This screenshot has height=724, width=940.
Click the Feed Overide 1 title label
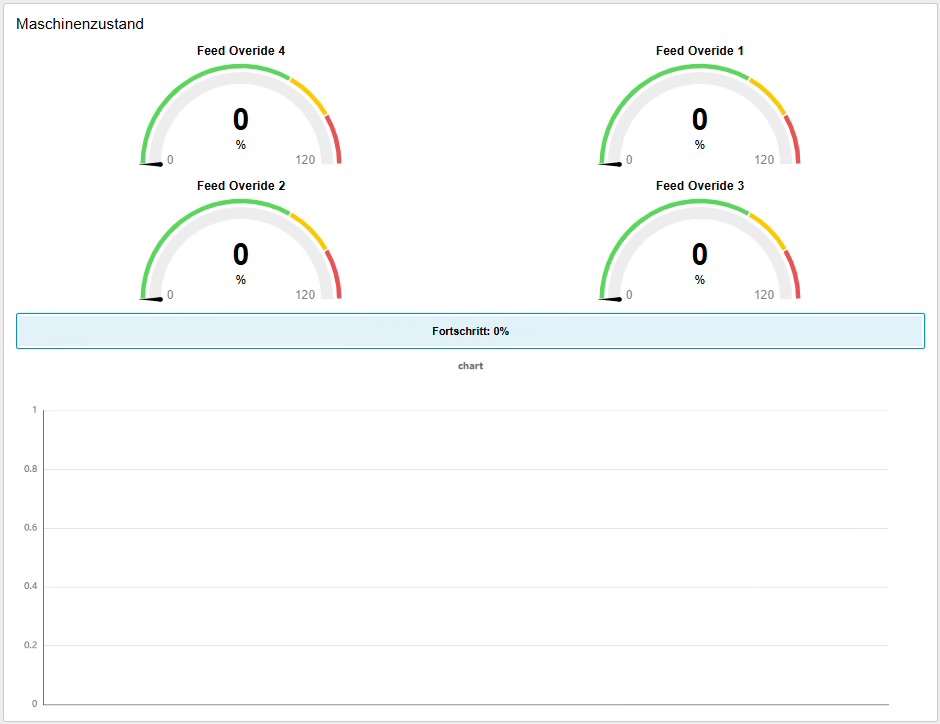point(700,51)
